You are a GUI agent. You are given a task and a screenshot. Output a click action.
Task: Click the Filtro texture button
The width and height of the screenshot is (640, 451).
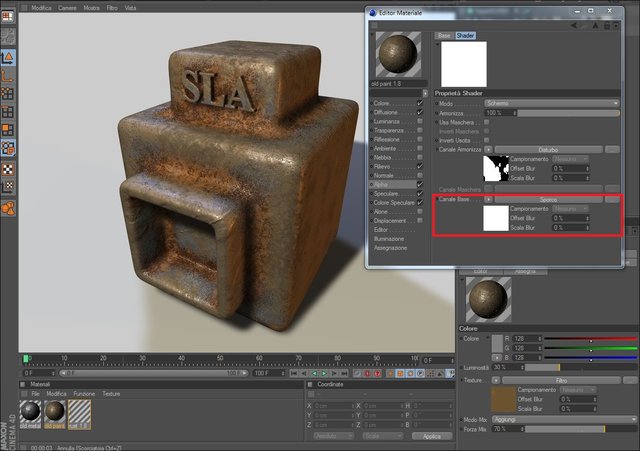coord(561,380)
